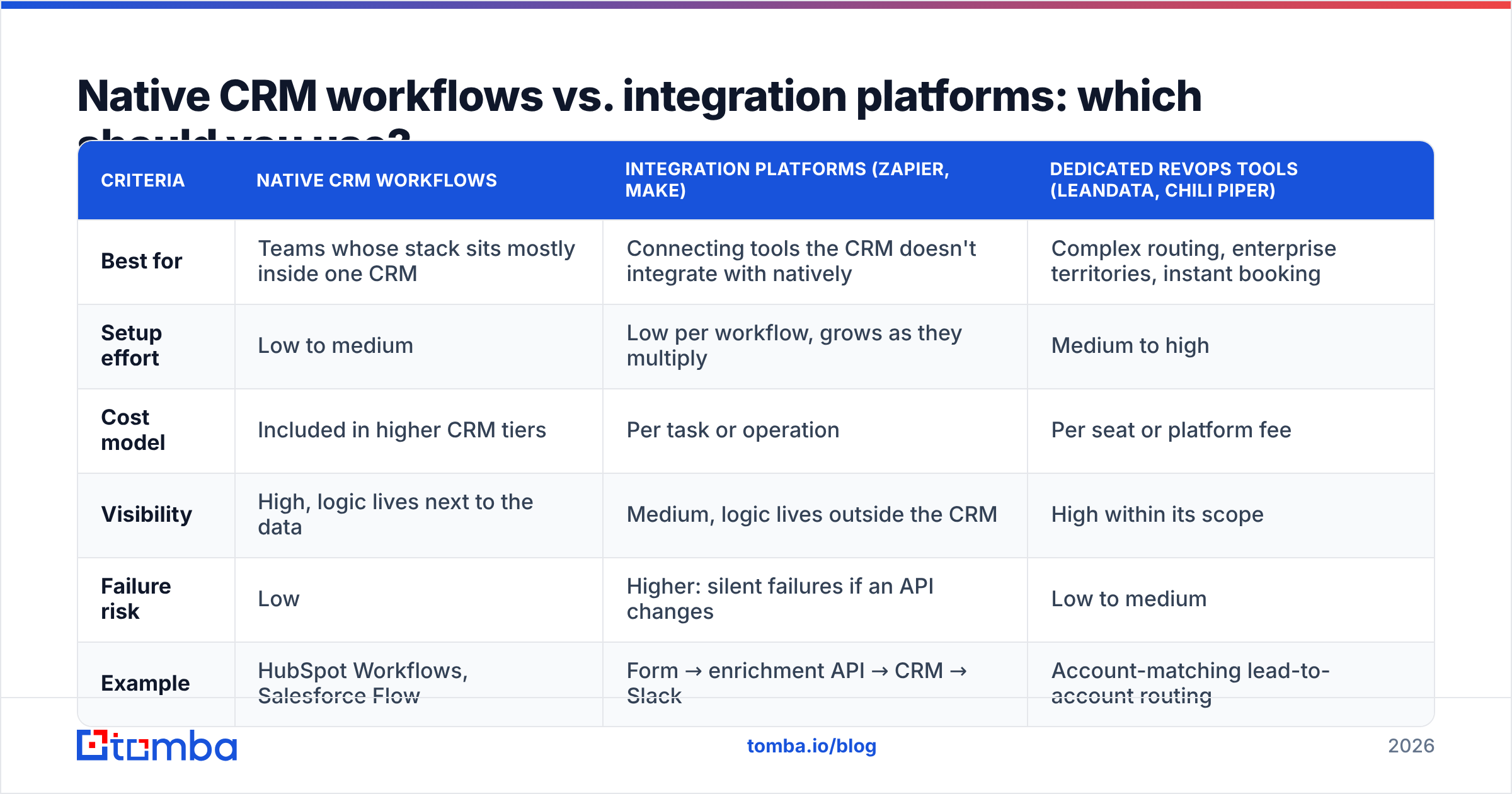Click 'Form → enrichment API → CRM → Slack'
This screenshot has height=794, width=1512.
[797, 683]
